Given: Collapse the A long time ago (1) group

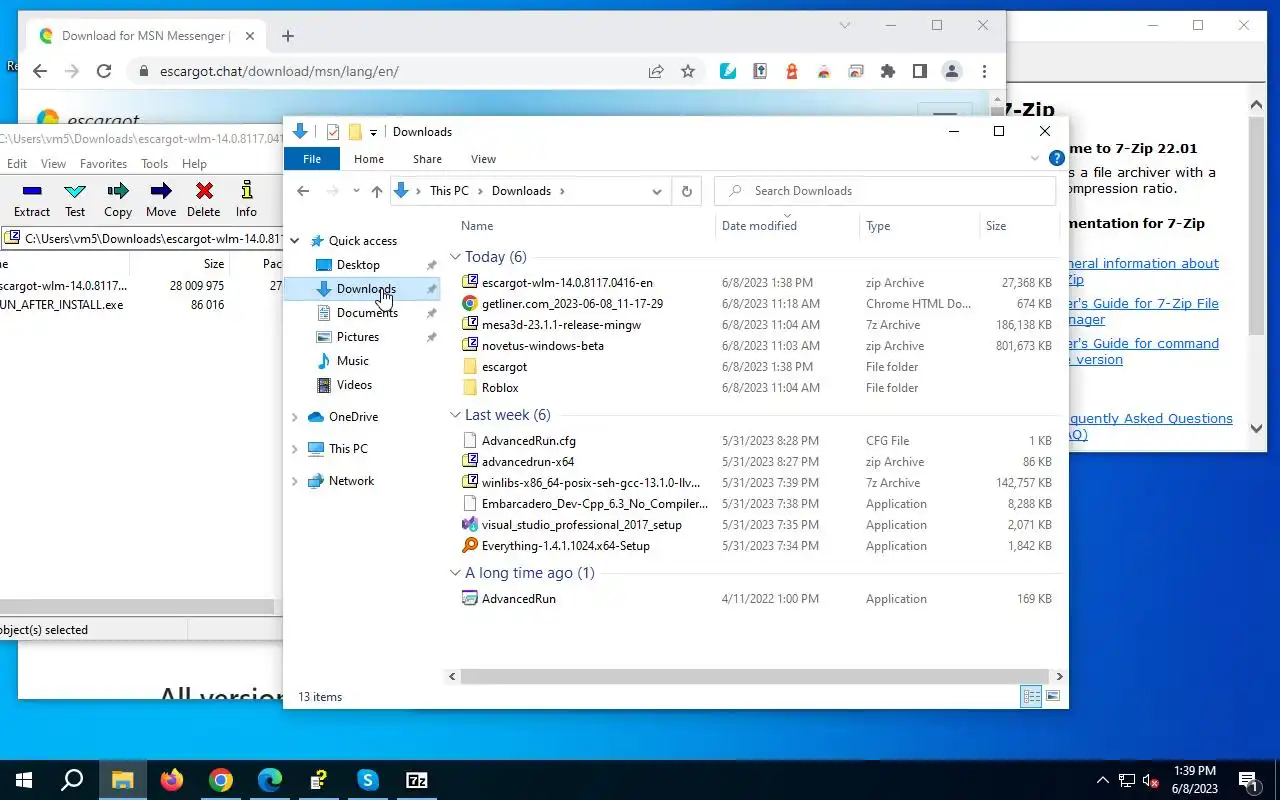Looking at the screenshot, I should click(455, 573).
